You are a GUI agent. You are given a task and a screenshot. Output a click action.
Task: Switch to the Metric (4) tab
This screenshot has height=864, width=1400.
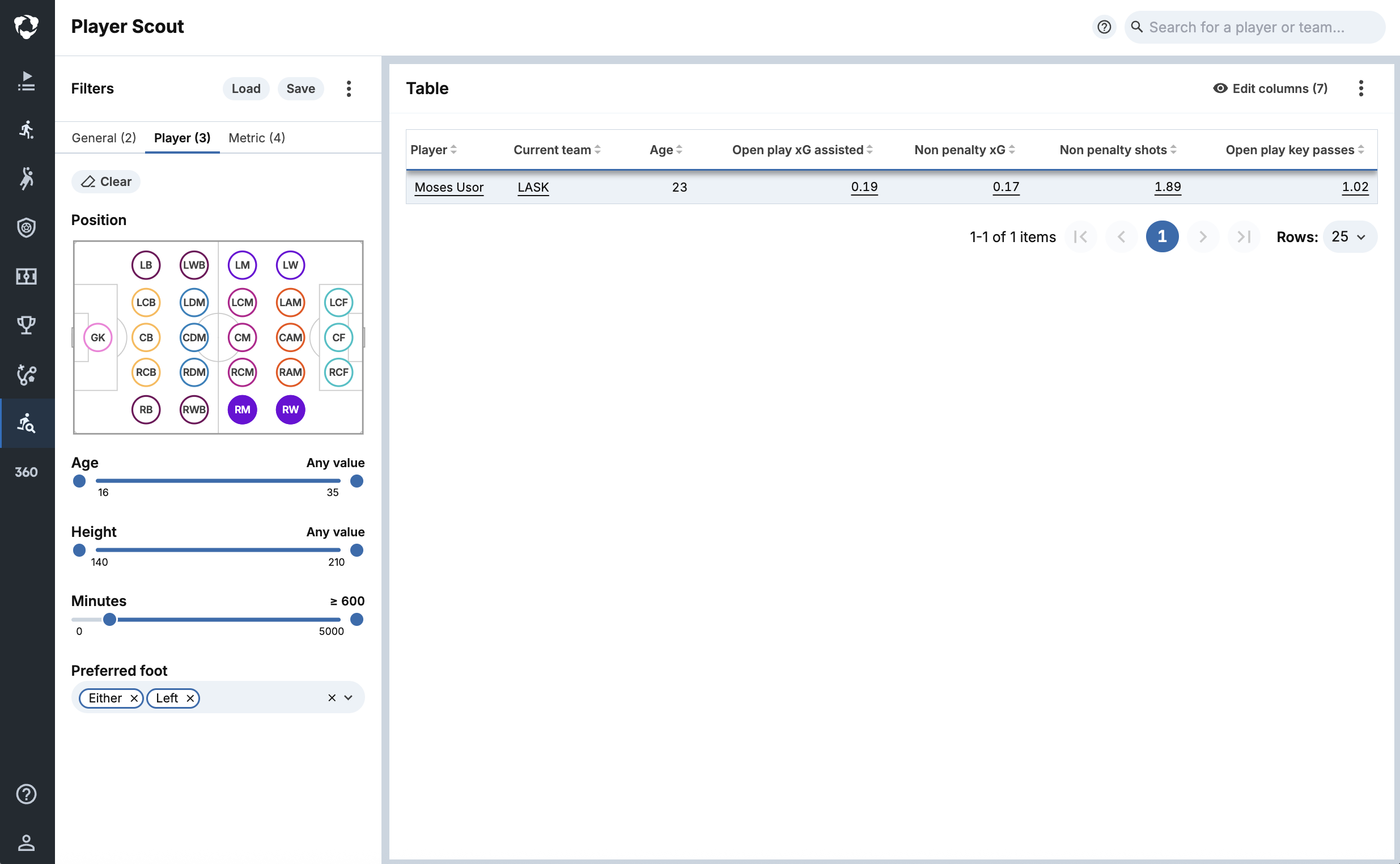click(x=256, y=138)
